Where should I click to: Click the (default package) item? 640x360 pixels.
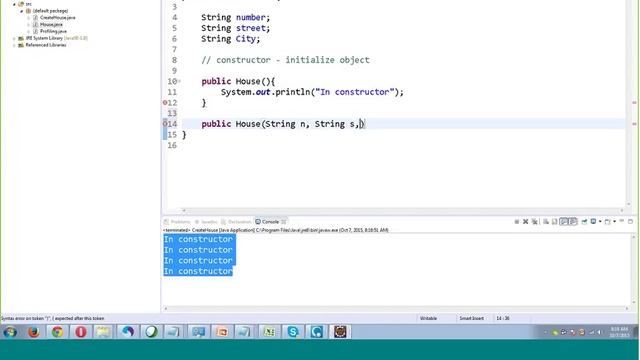point(50,11)
